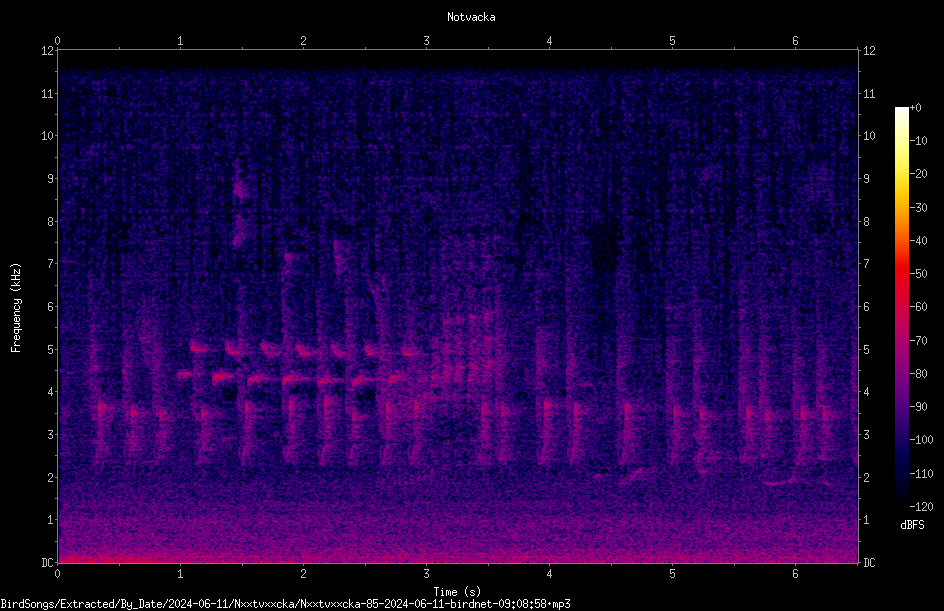Click the -90 label on the colorbar
This screenshot has width=944, height=611.
pos(918,407)
